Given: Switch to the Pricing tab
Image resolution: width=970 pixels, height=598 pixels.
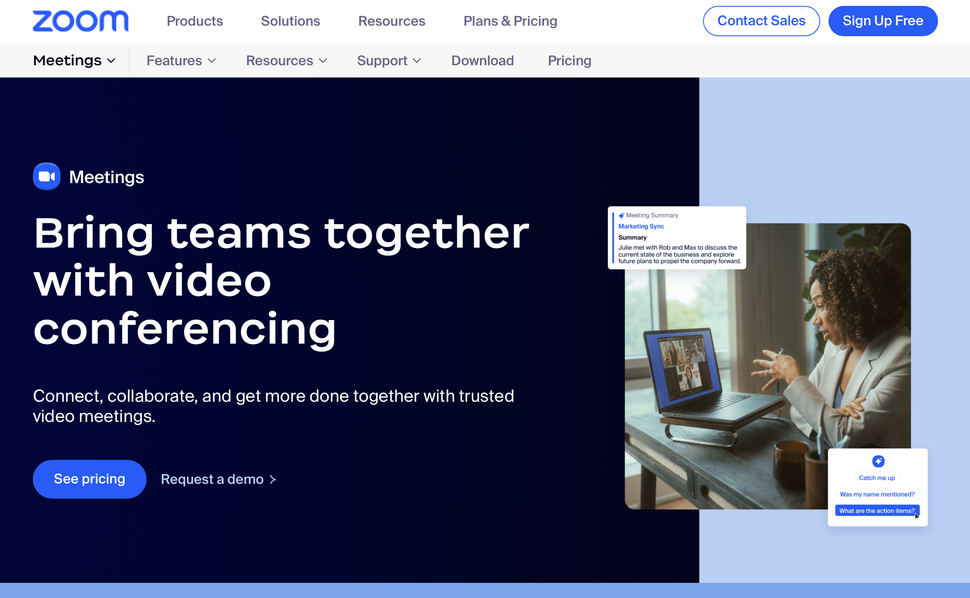Looking at the screenshot, I should click(569, 60).
